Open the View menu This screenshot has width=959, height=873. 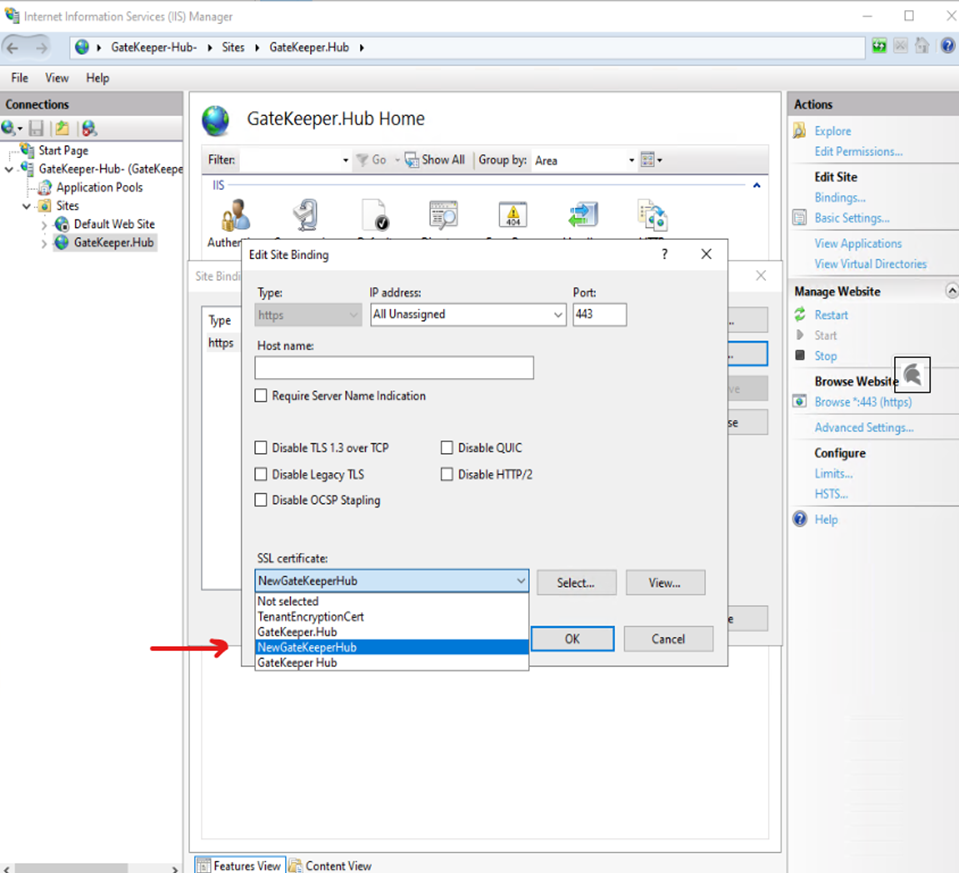pos(57,78)
